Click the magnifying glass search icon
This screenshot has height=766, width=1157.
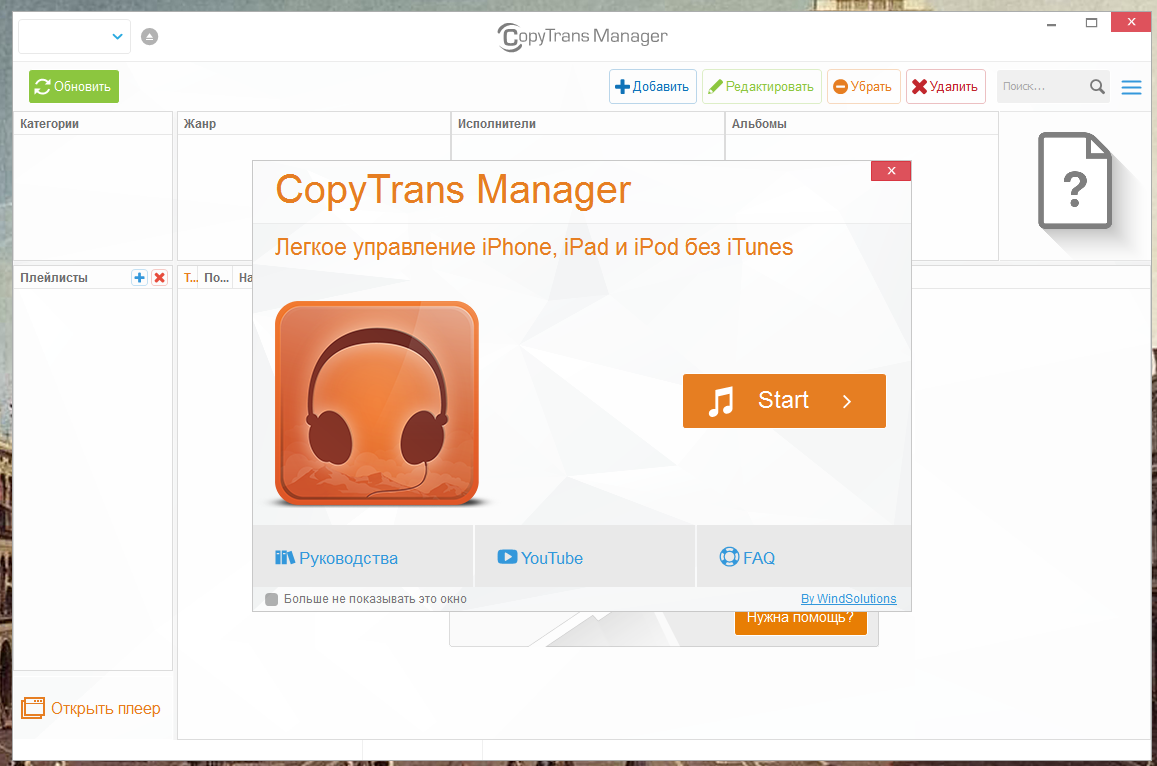[1097, 86]
